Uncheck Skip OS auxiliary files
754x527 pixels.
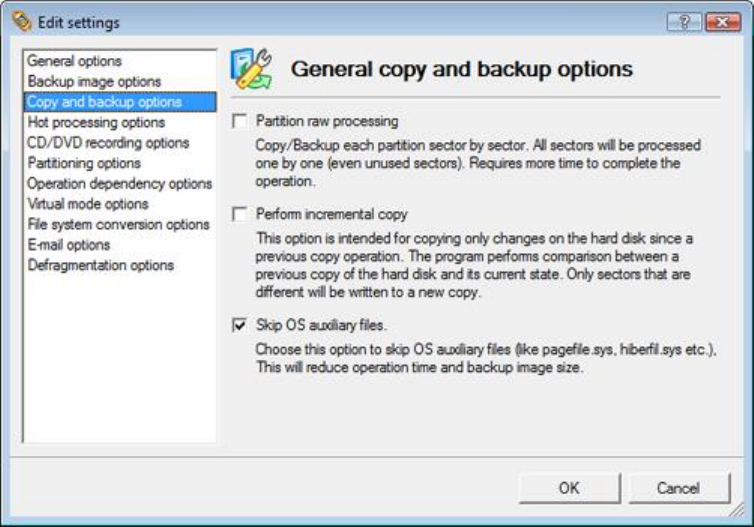click(239, 325)
